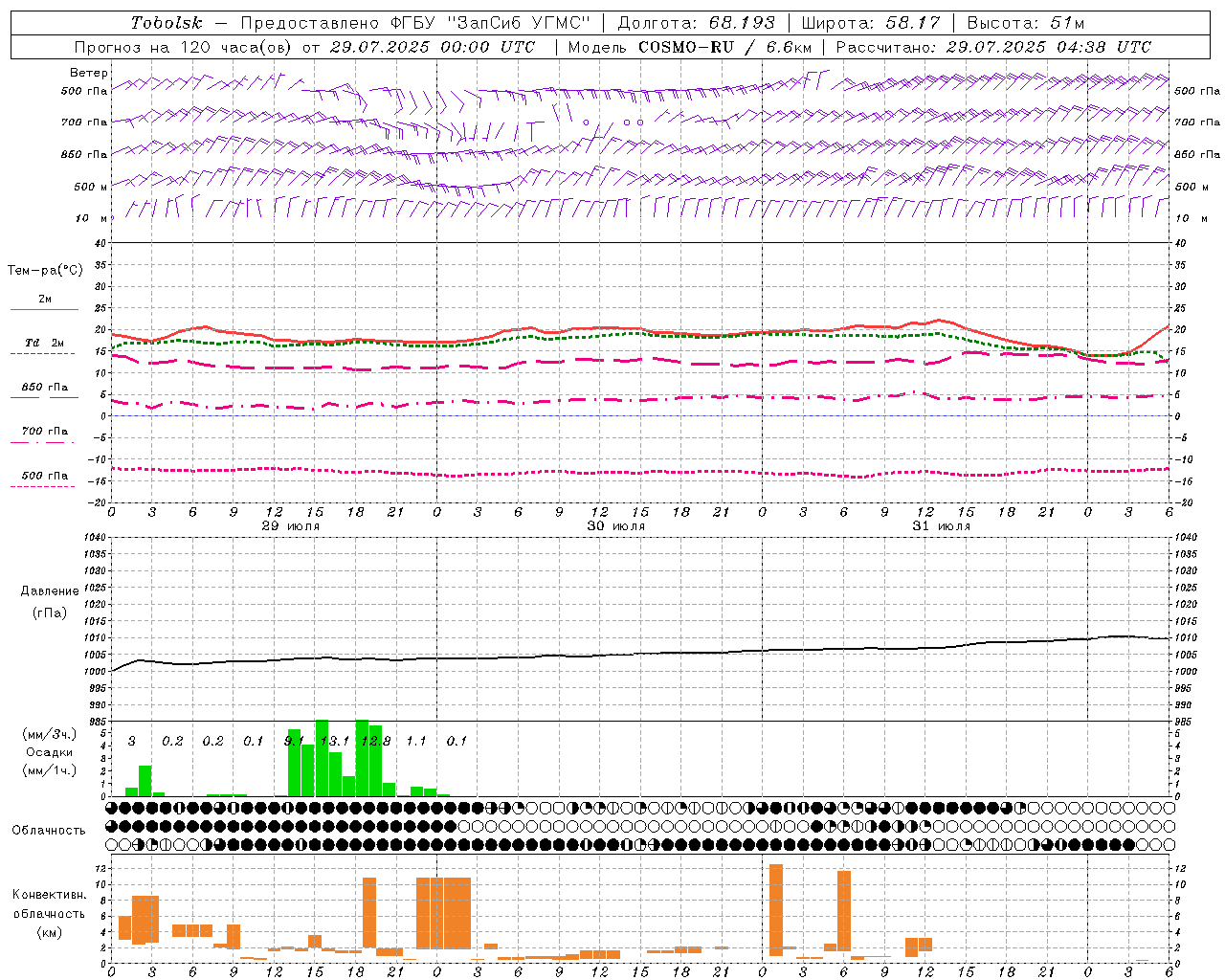Click the "Высота: 51м" header field
Viewport: 1225px width, 980px height.
[x=1025, y=23]
